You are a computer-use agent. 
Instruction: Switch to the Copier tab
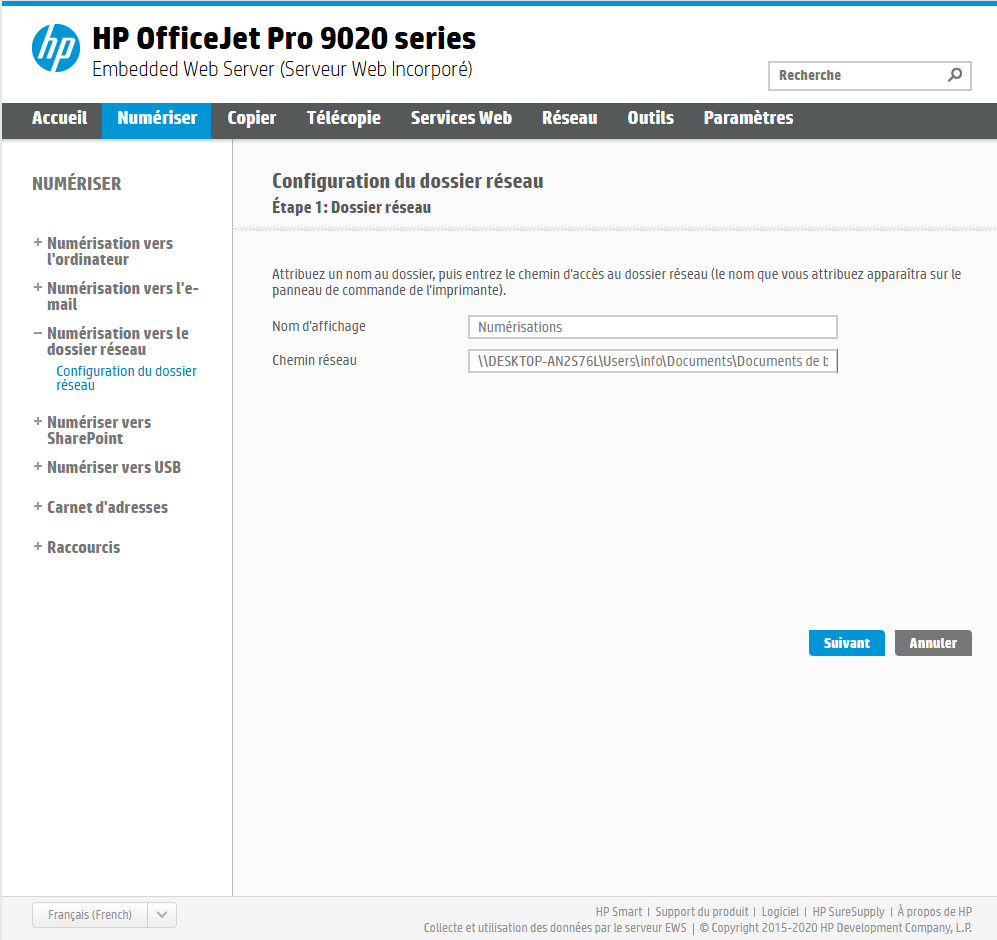(x=252, y=118)
